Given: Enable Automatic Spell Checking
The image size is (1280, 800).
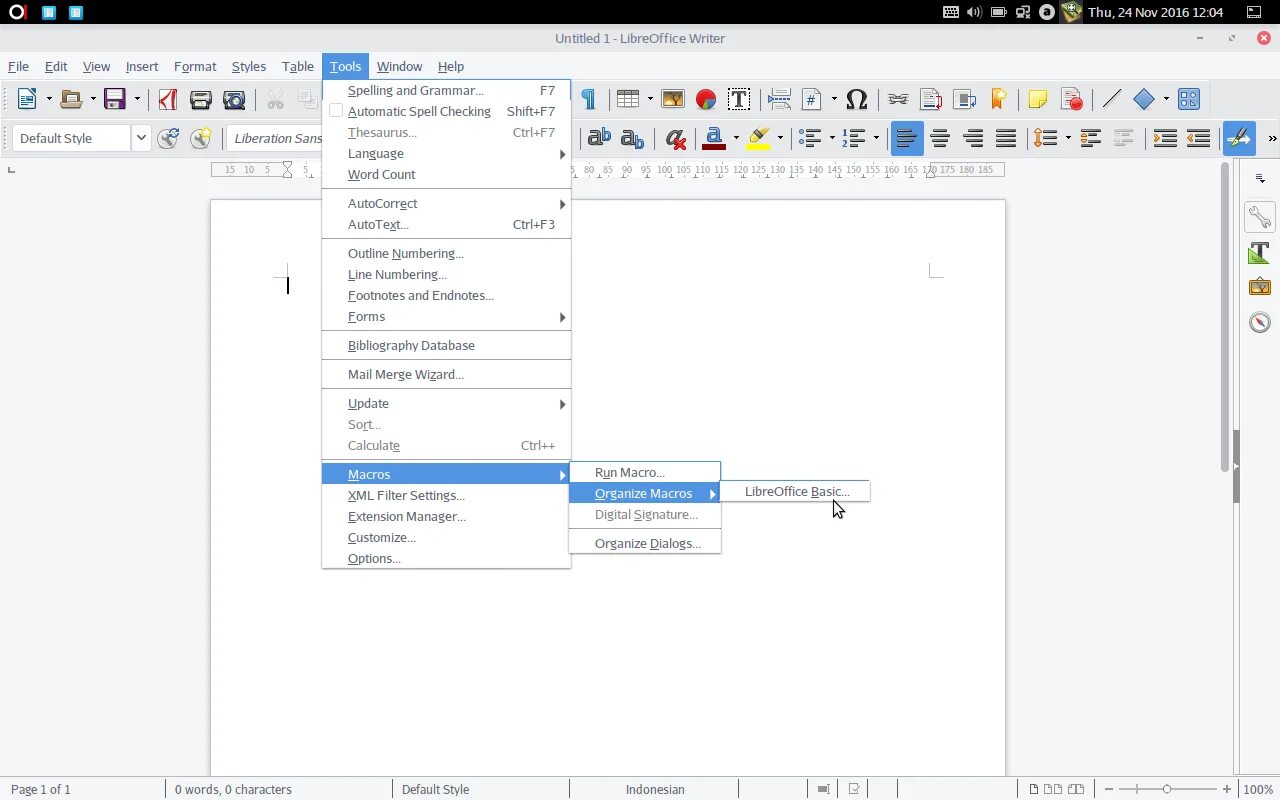Looking at the screenshot, I should tap(418, 111).
